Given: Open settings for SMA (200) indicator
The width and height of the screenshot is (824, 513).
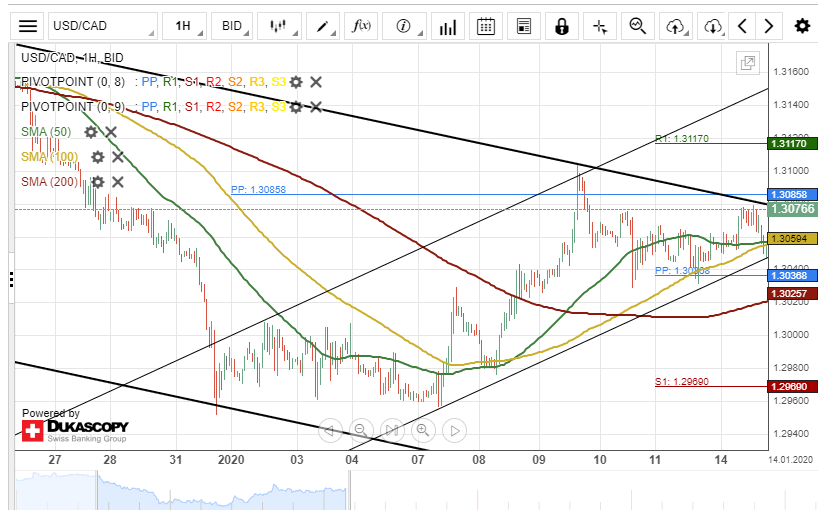Looking at the screenshot, I should coord(97,182).
